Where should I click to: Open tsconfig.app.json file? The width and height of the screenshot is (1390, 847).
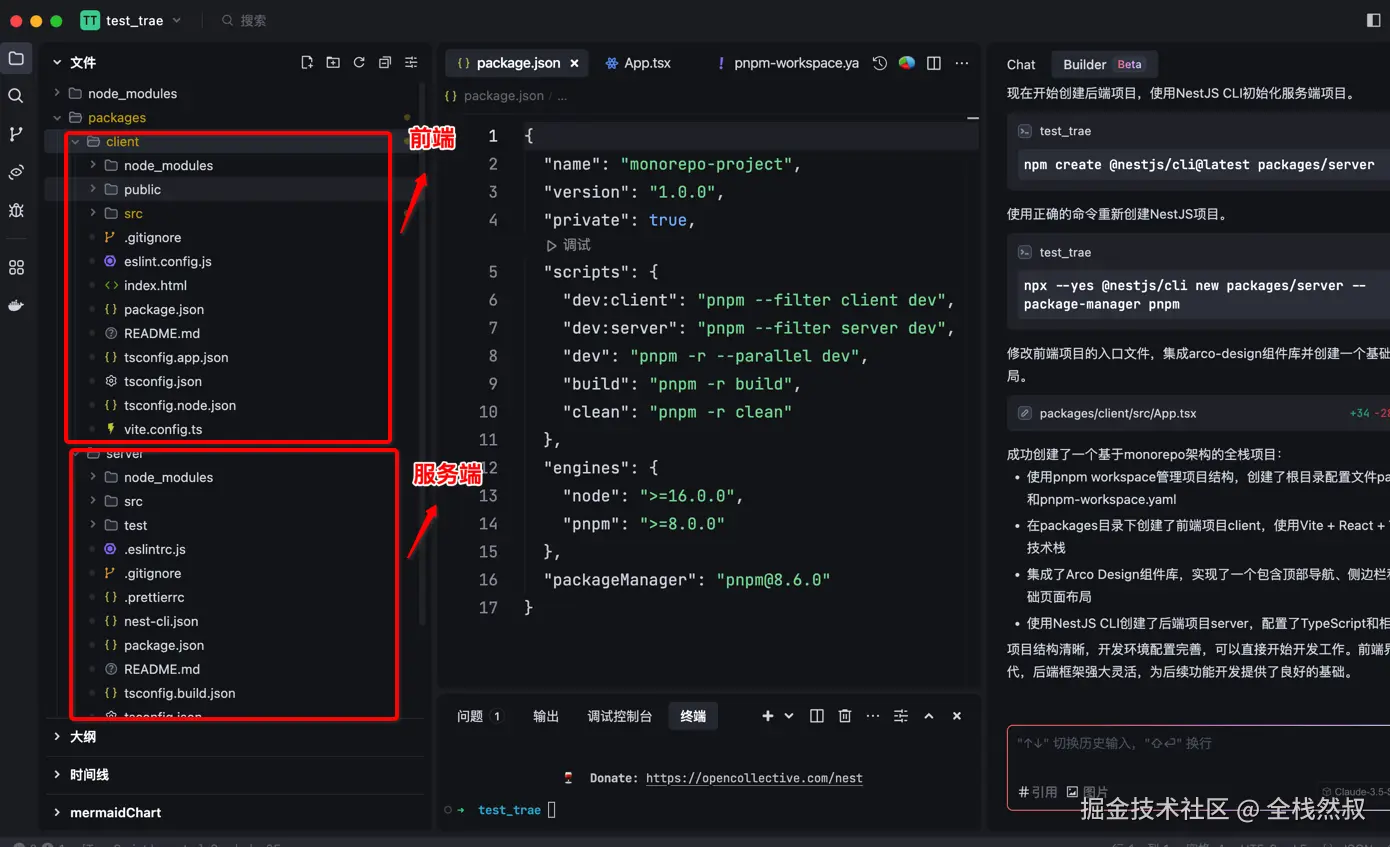pyautogui.click(x=176, y=357)
